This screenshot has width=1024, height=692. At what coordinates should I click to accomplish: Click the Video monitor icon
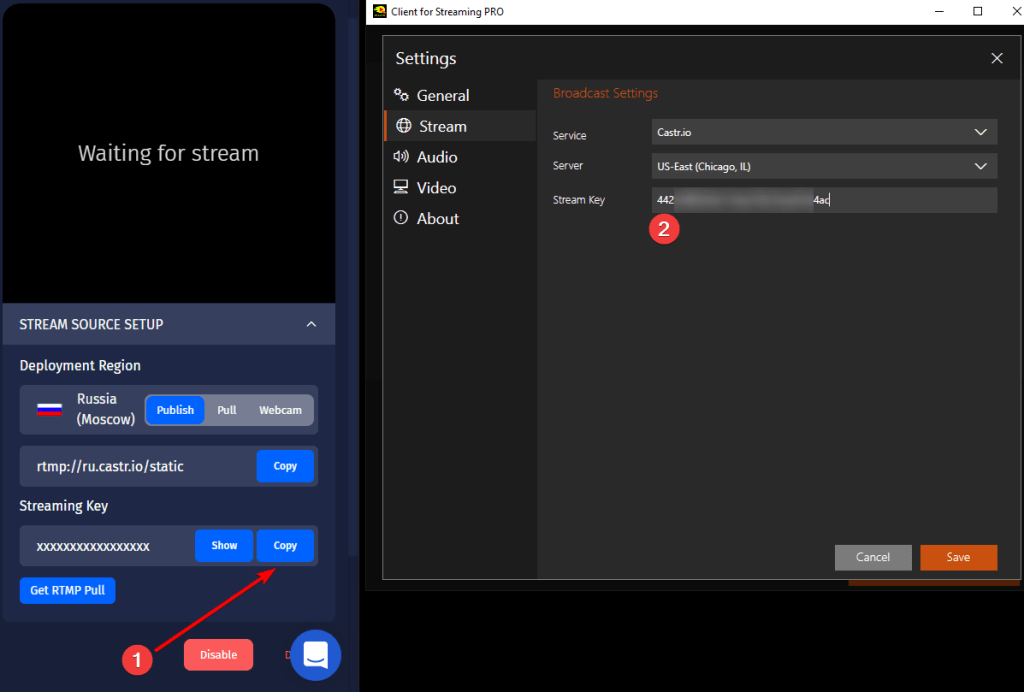click(402, 188)
